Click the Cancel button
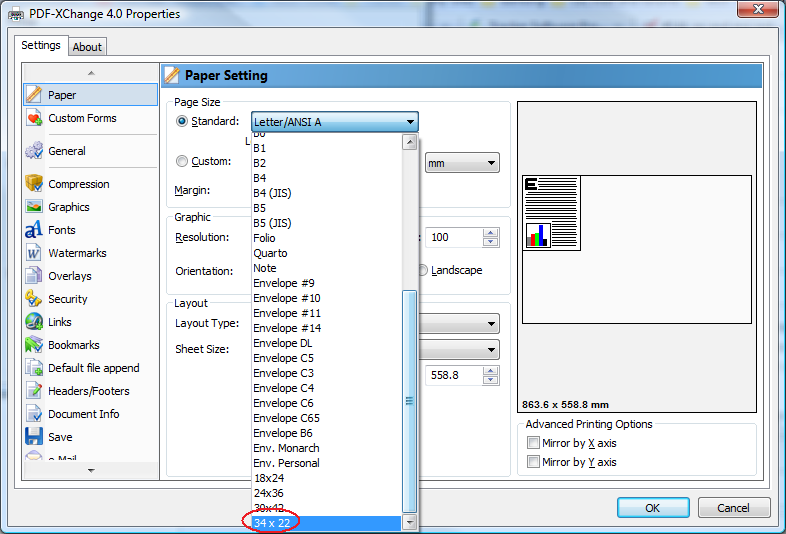 (734, 508)
